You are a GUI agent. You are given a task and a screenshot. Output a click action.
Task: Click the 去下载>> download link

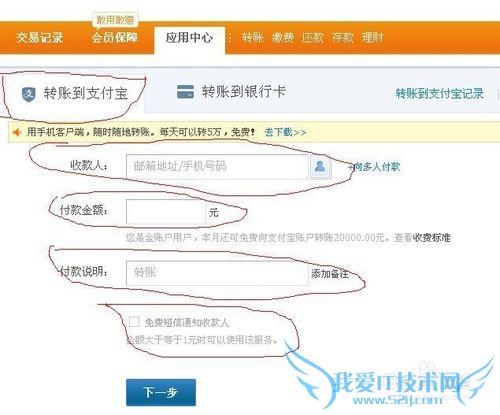pos(285,132)
